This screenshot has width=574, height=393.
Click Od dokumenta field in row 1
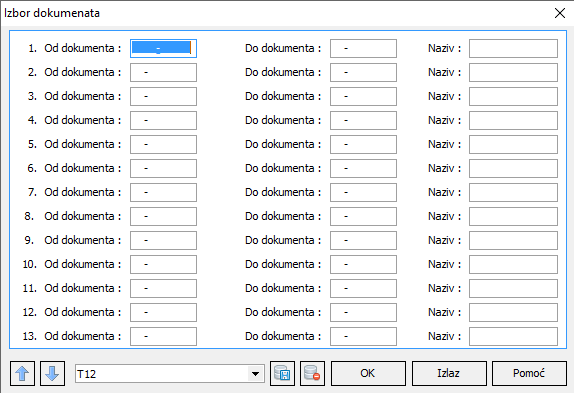tap(163, 48)
